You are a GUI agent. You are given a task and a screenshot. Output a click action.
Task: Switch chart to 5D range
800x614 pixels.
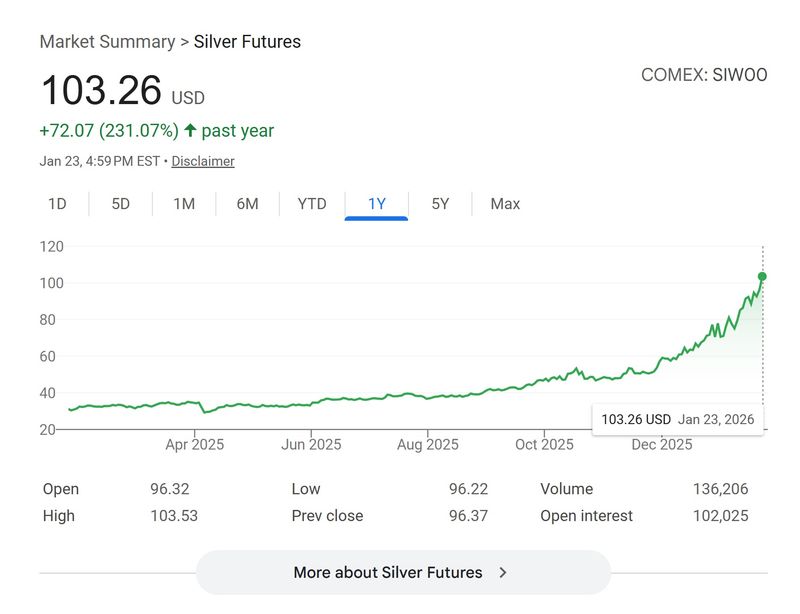coord(121,204)
